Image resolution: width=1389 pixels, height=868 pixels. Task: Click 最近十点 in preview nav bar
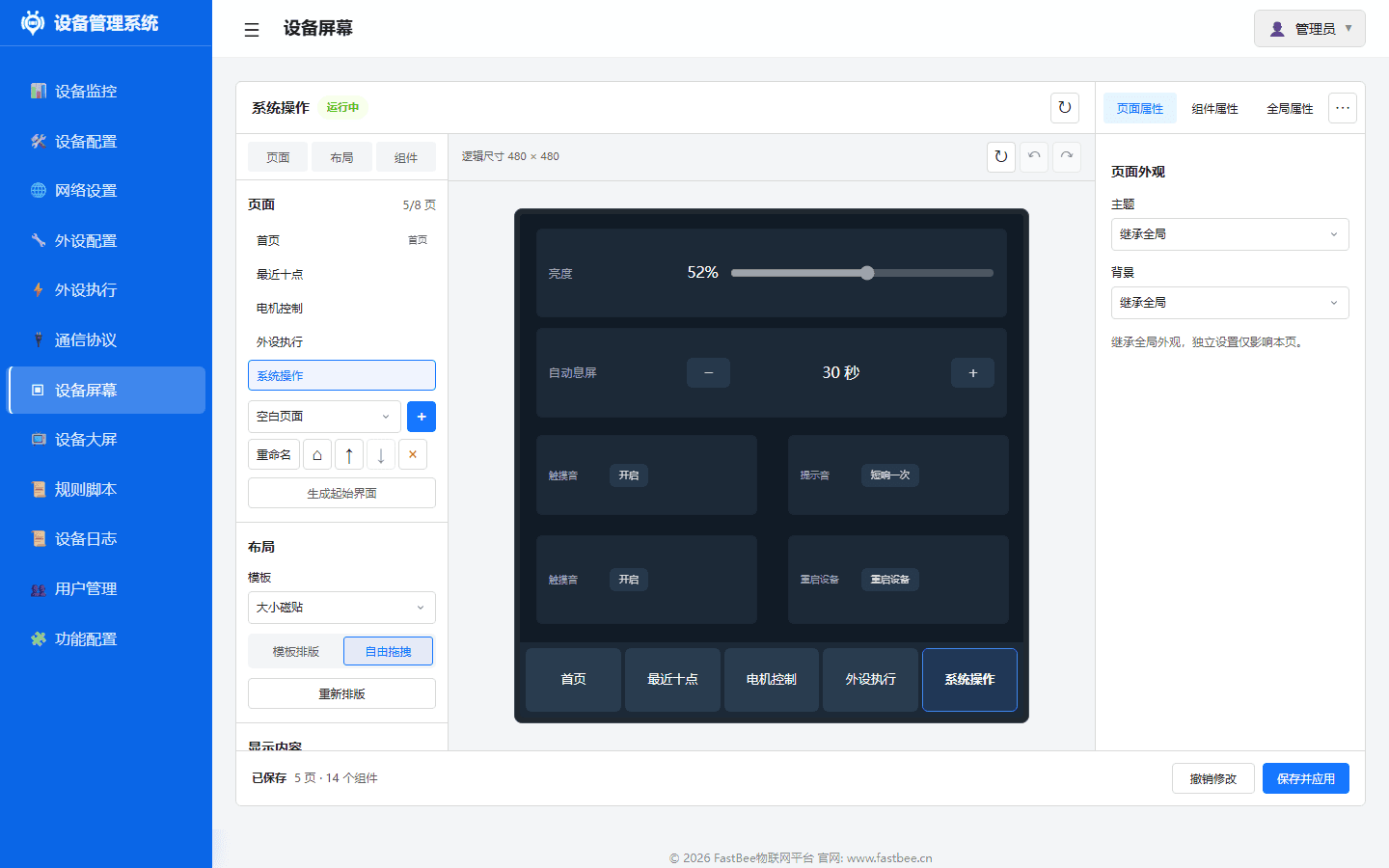coord(672,680)
